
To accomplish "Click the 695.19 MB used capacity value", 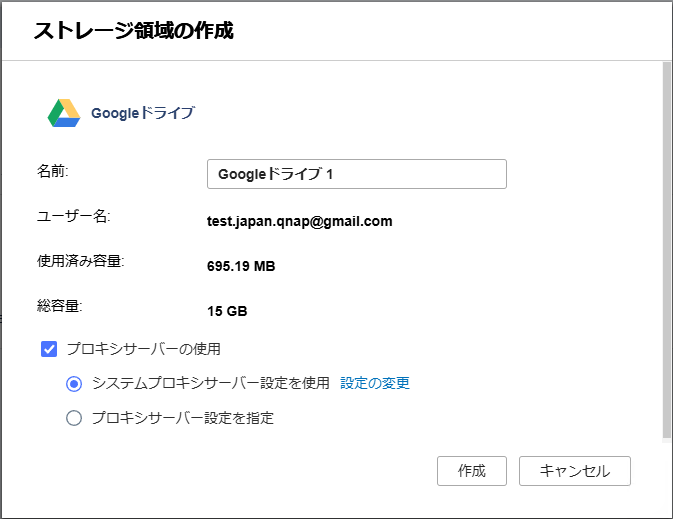I will (x=240, y=267).
